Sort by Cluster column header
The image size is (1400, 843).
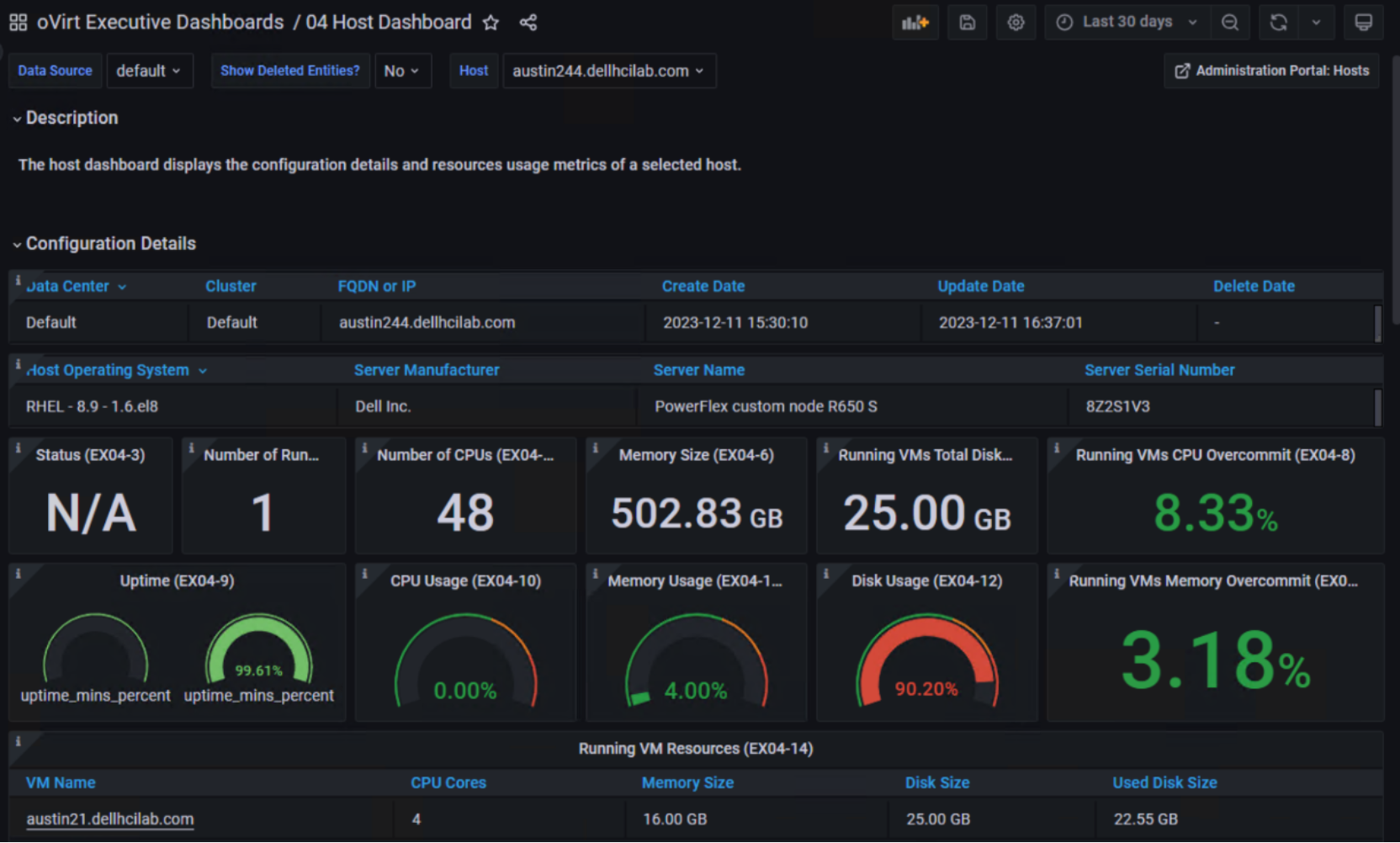tap(231, 286)
